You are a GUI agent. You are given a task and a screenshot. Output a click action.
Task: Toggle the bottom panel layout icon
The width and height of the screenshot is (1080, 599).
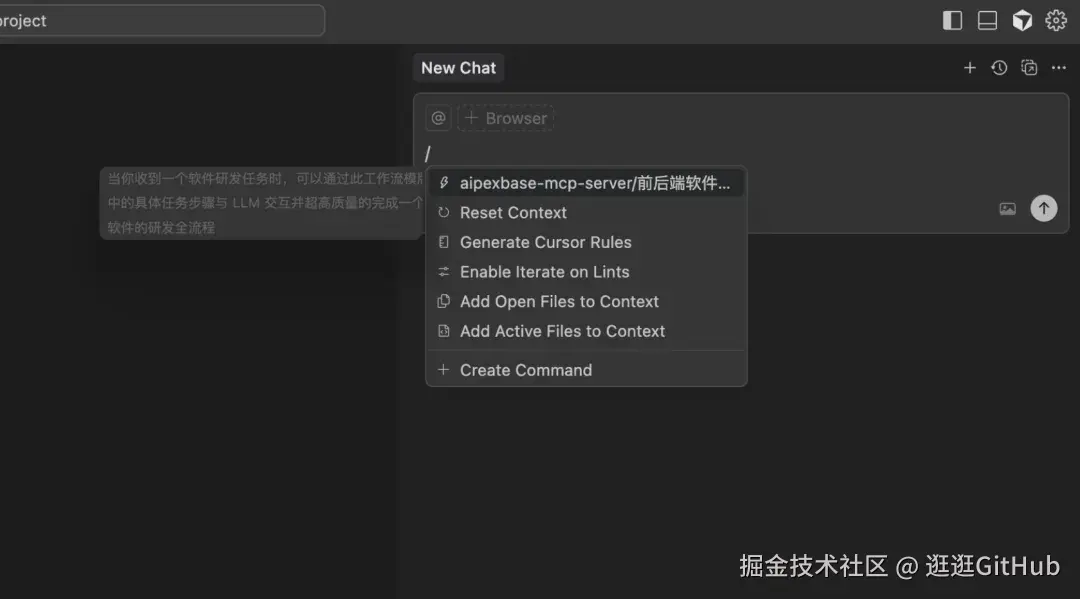[987, 19]
